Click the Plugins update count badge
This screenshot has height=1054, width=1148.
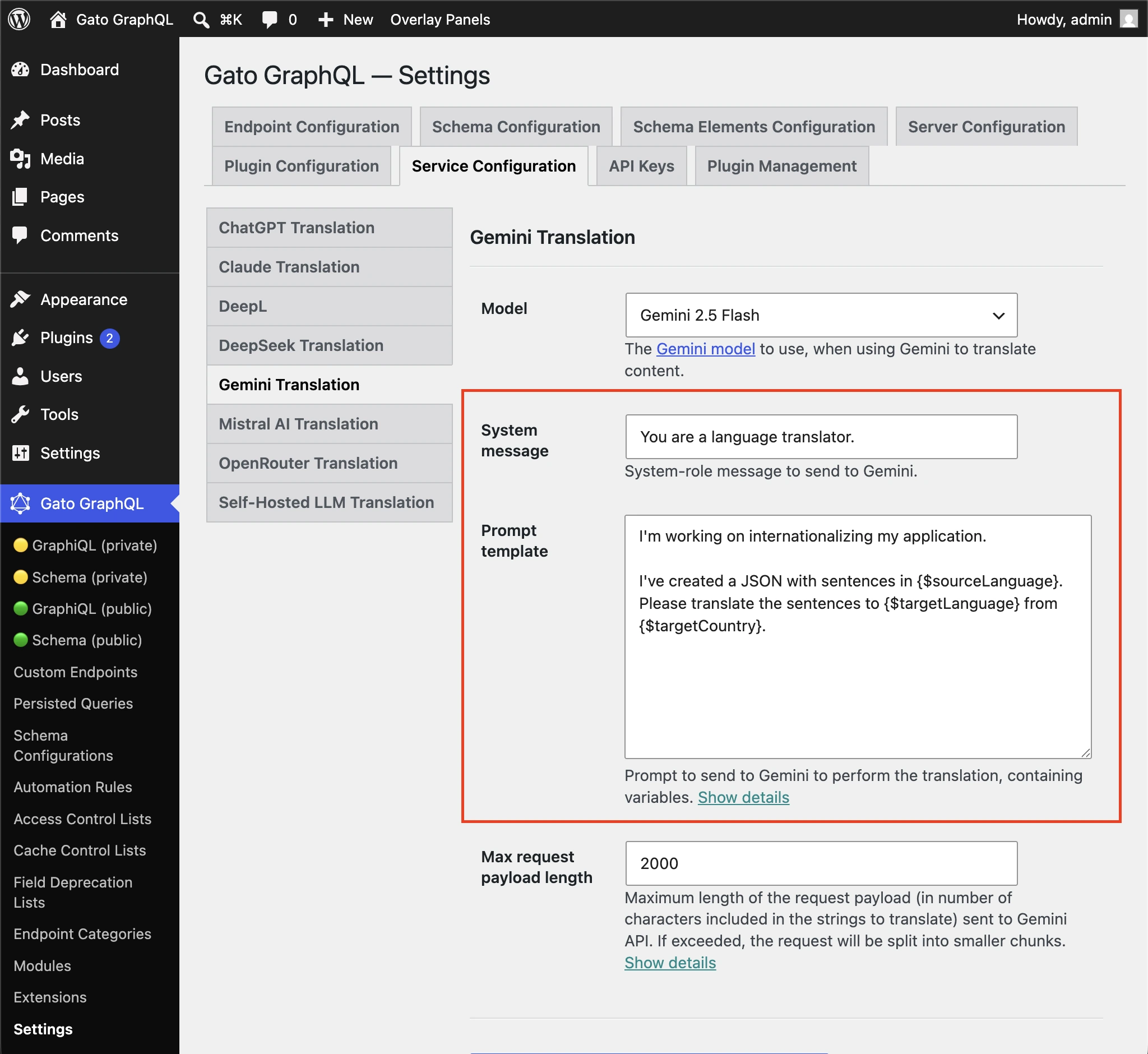click(109, 338)
